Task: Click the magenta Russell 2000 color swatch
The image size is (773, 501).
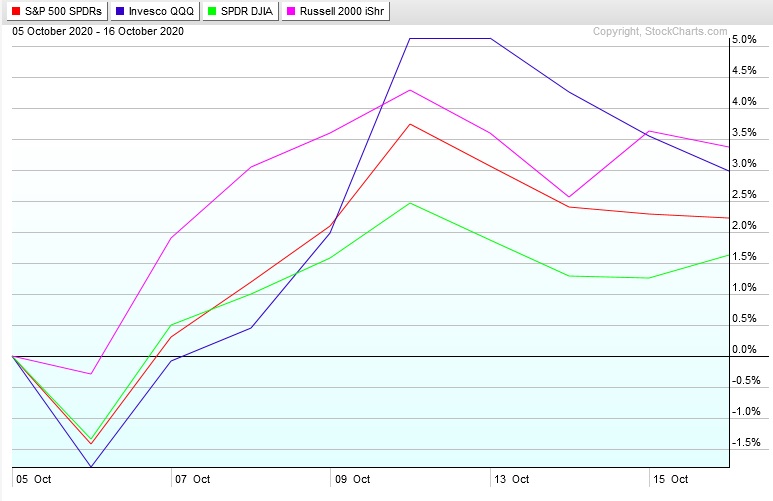Action: tap(291, 11)
